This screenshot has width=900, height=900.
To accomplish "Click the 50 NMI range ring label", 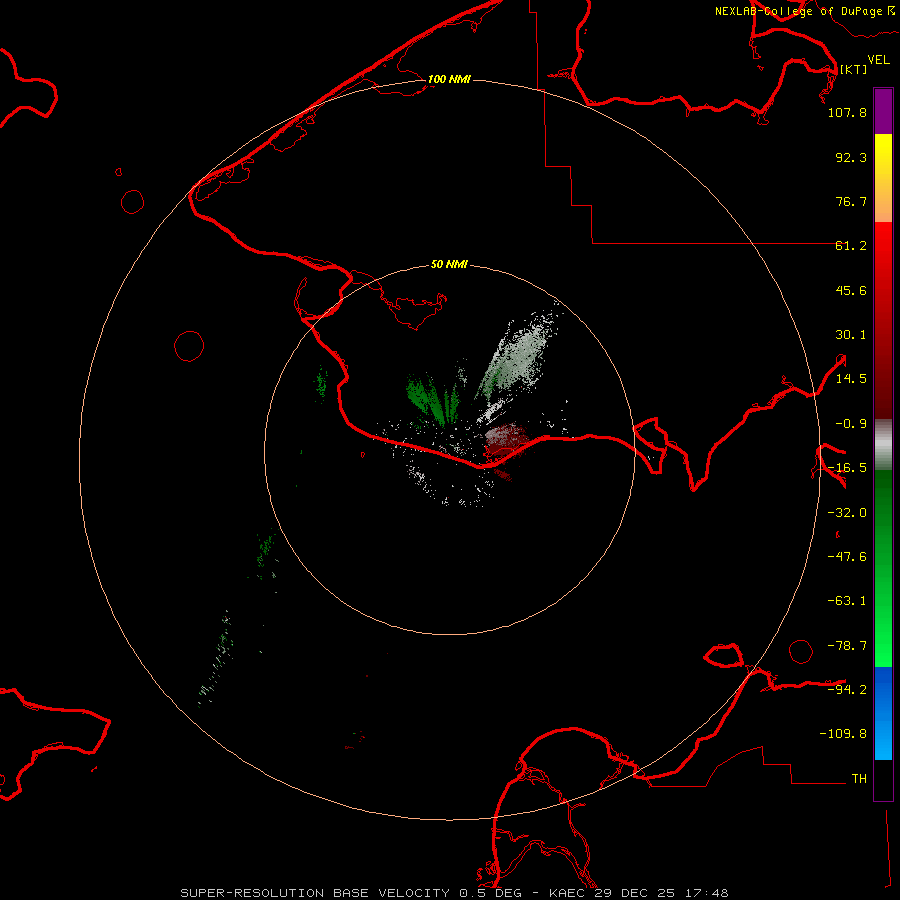I will pyautogui.click(x=449, y=264).
